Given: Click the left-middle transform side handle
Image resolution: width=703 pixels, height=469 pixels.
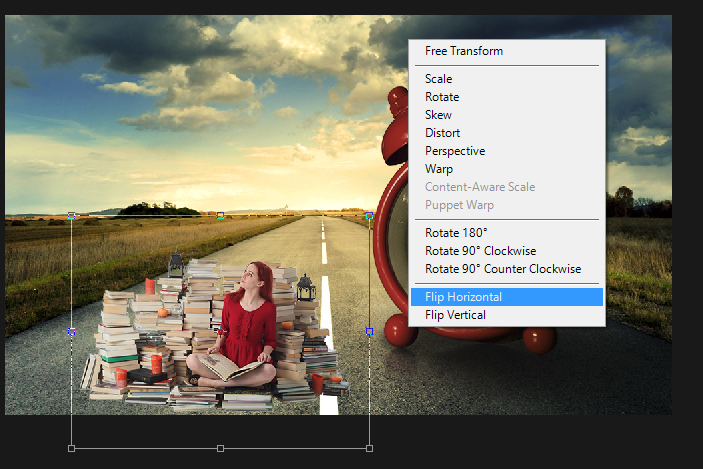Looking at the screenshot, I should tap(71, 331).
